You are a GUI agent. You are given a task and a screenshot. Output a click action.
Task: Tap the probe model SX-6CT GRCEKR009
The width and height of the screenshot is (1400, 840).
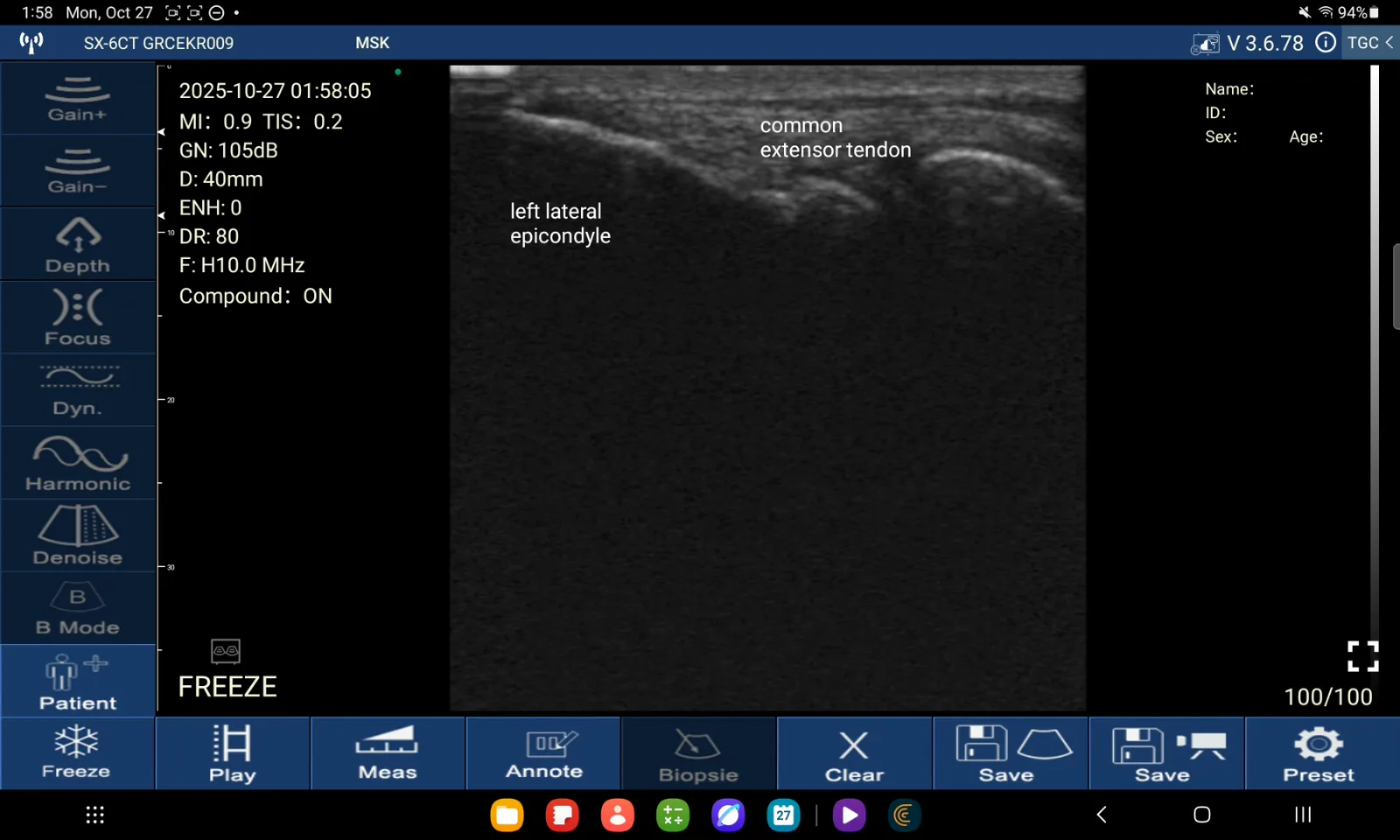pos(158,43)
